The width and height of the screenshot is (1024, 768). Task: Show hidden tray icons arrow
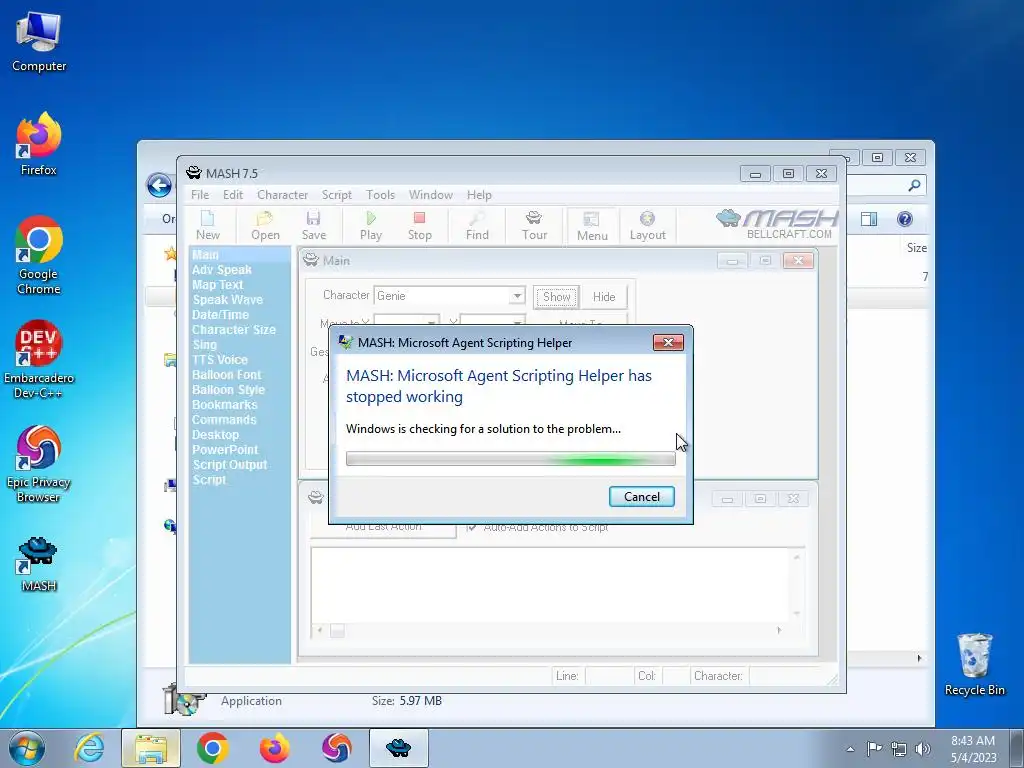pyautogui.click(x=850, y=749)
